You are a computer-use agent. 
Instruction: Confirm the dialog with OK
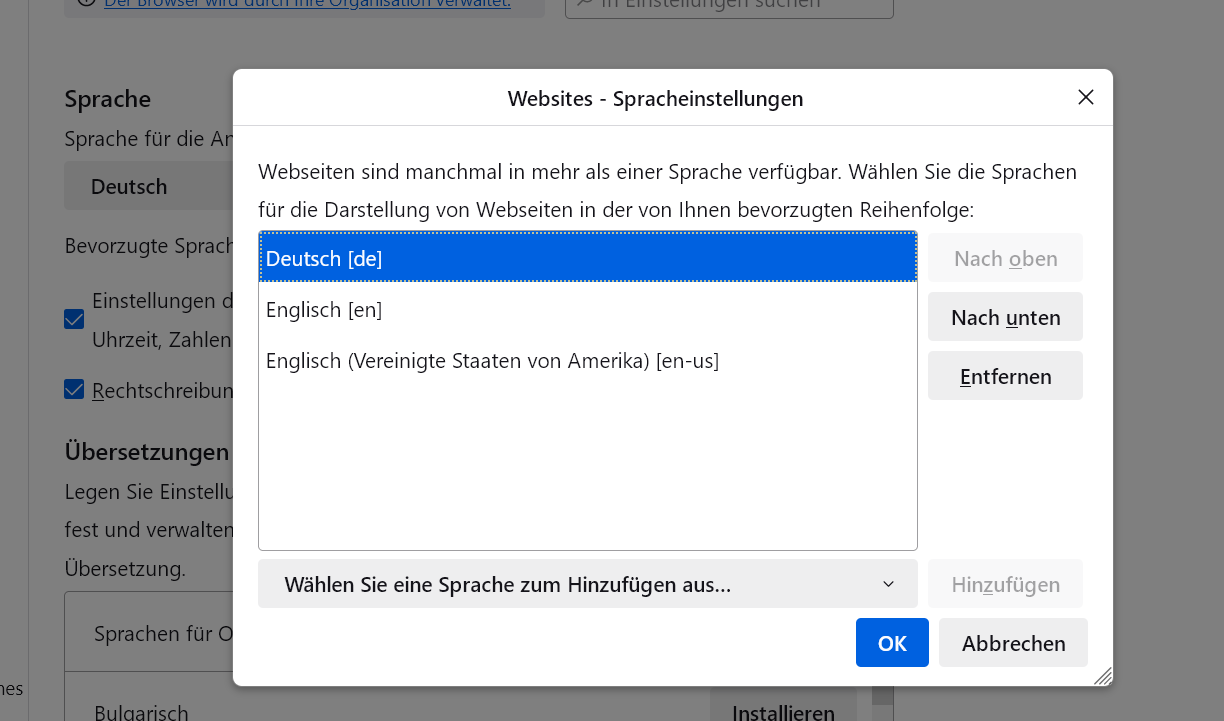892,643
